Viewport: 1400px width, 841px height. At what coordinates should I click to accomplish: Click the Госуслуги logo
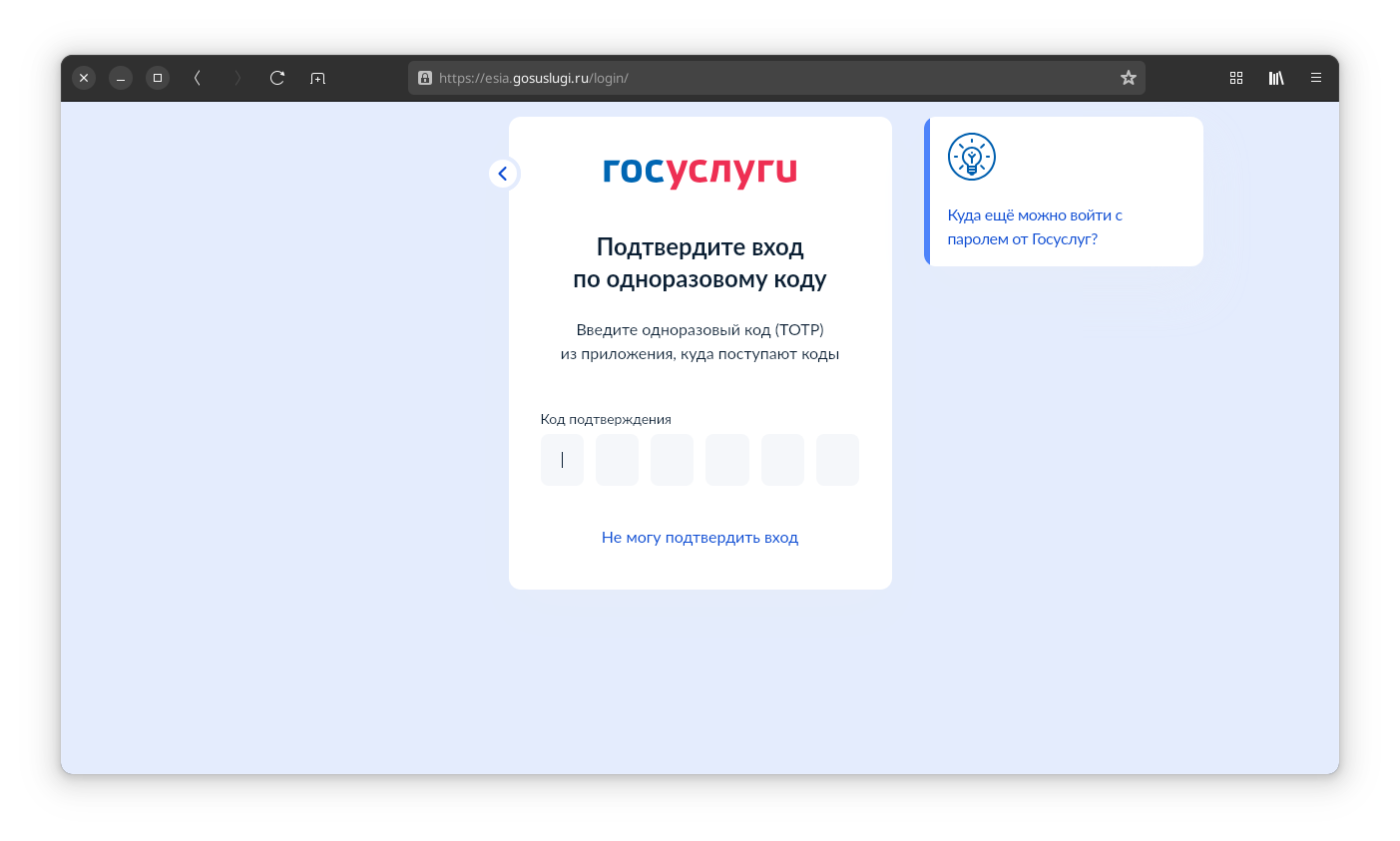pos(700,172)
